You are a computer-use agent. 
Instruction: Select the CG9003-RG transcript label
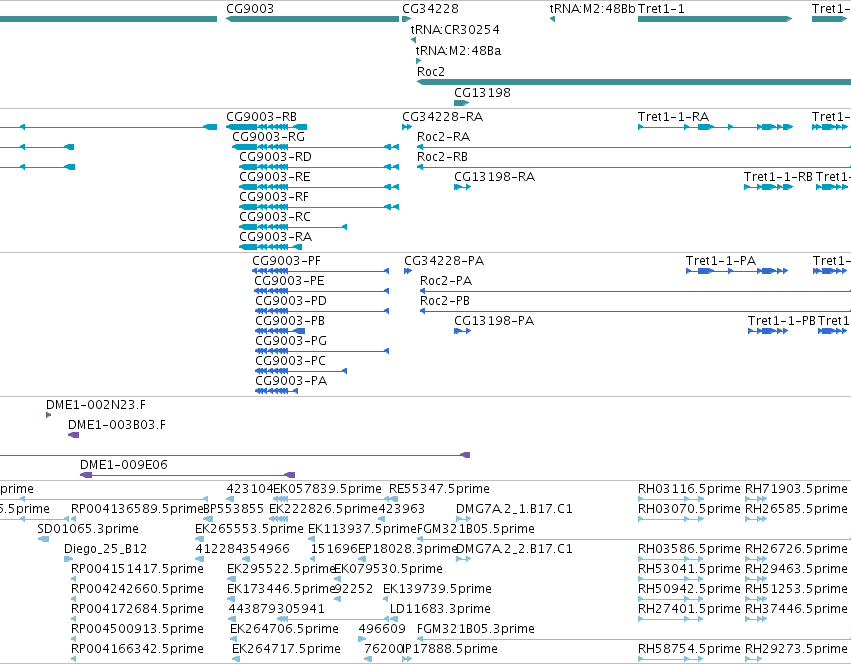[269, 137]
